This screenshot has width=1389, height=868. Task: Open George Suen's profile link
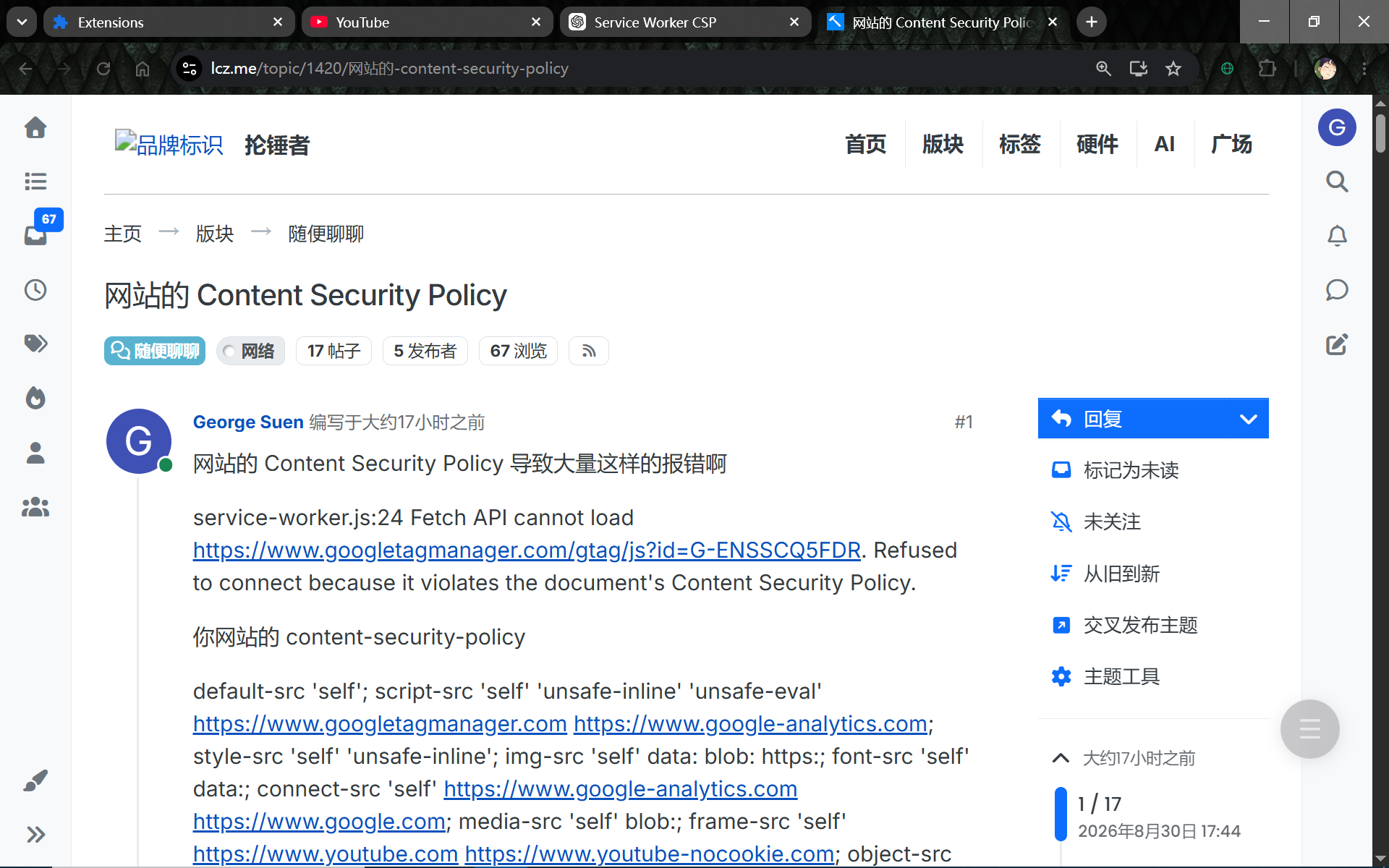click(x=248, y=422)
